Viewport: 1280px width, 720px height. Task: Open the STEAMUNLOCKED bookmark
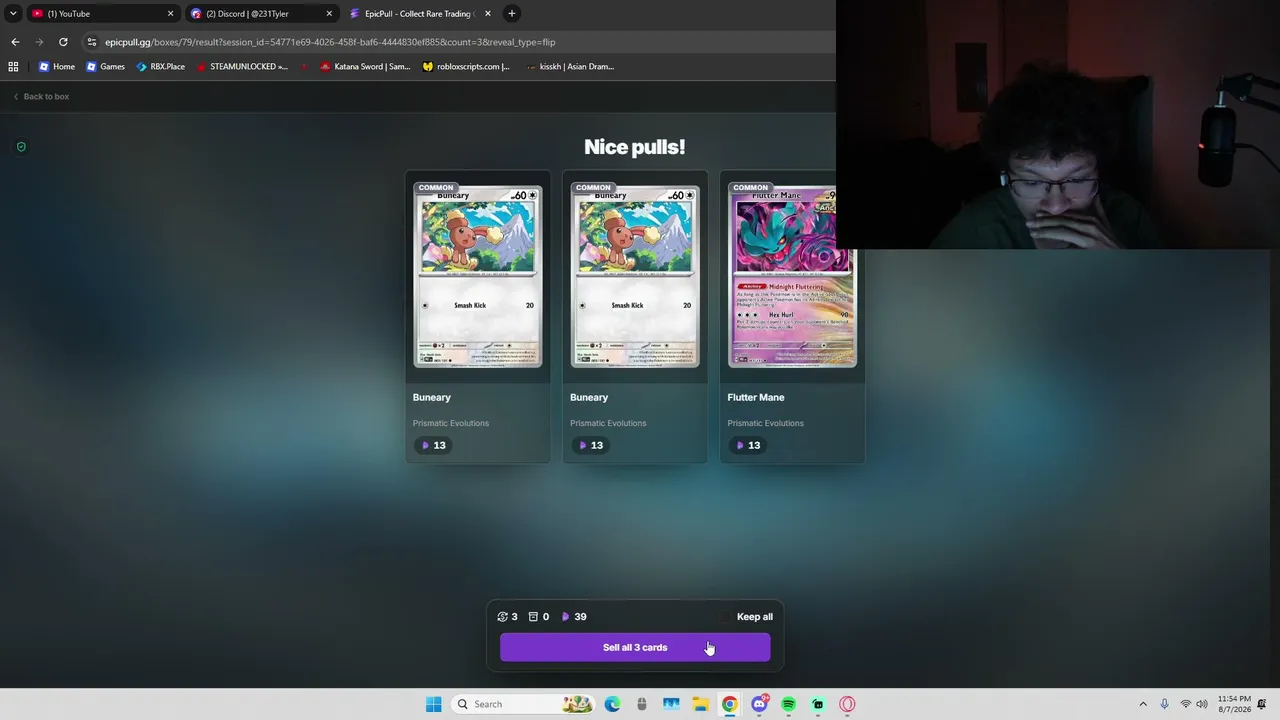[242, 67]
